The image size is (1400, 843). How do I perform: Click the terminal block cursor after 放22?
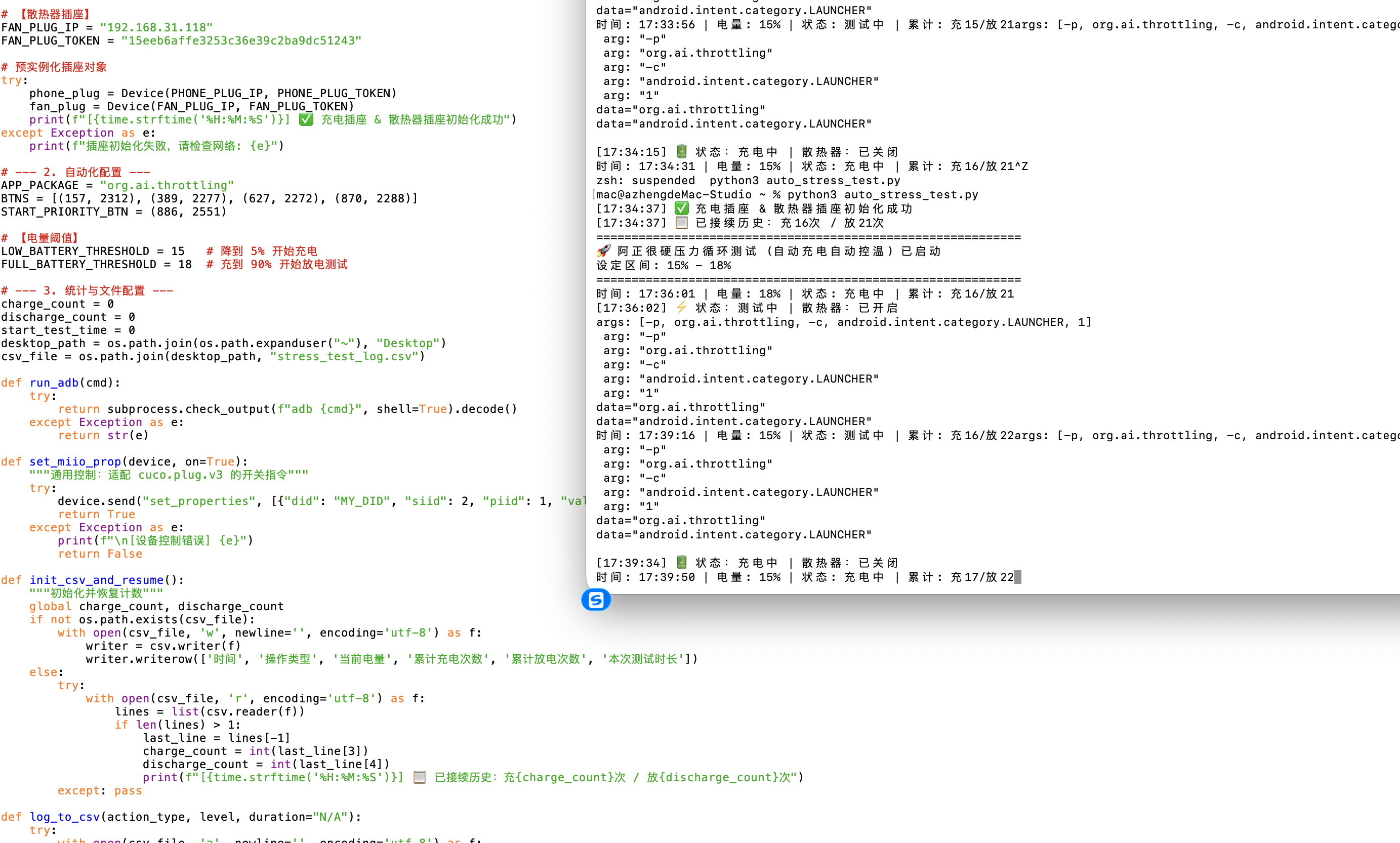click(1018, 577)
